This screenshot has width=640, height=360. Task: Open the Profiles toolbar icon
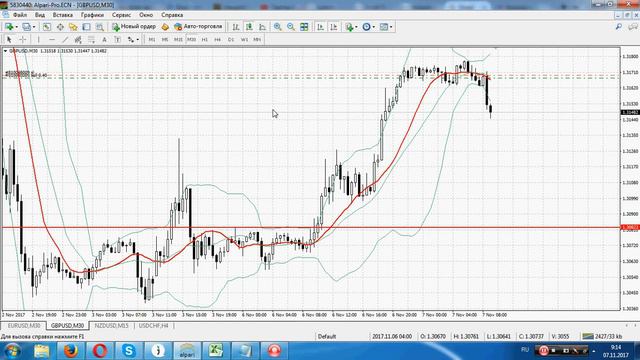(27, 27)
